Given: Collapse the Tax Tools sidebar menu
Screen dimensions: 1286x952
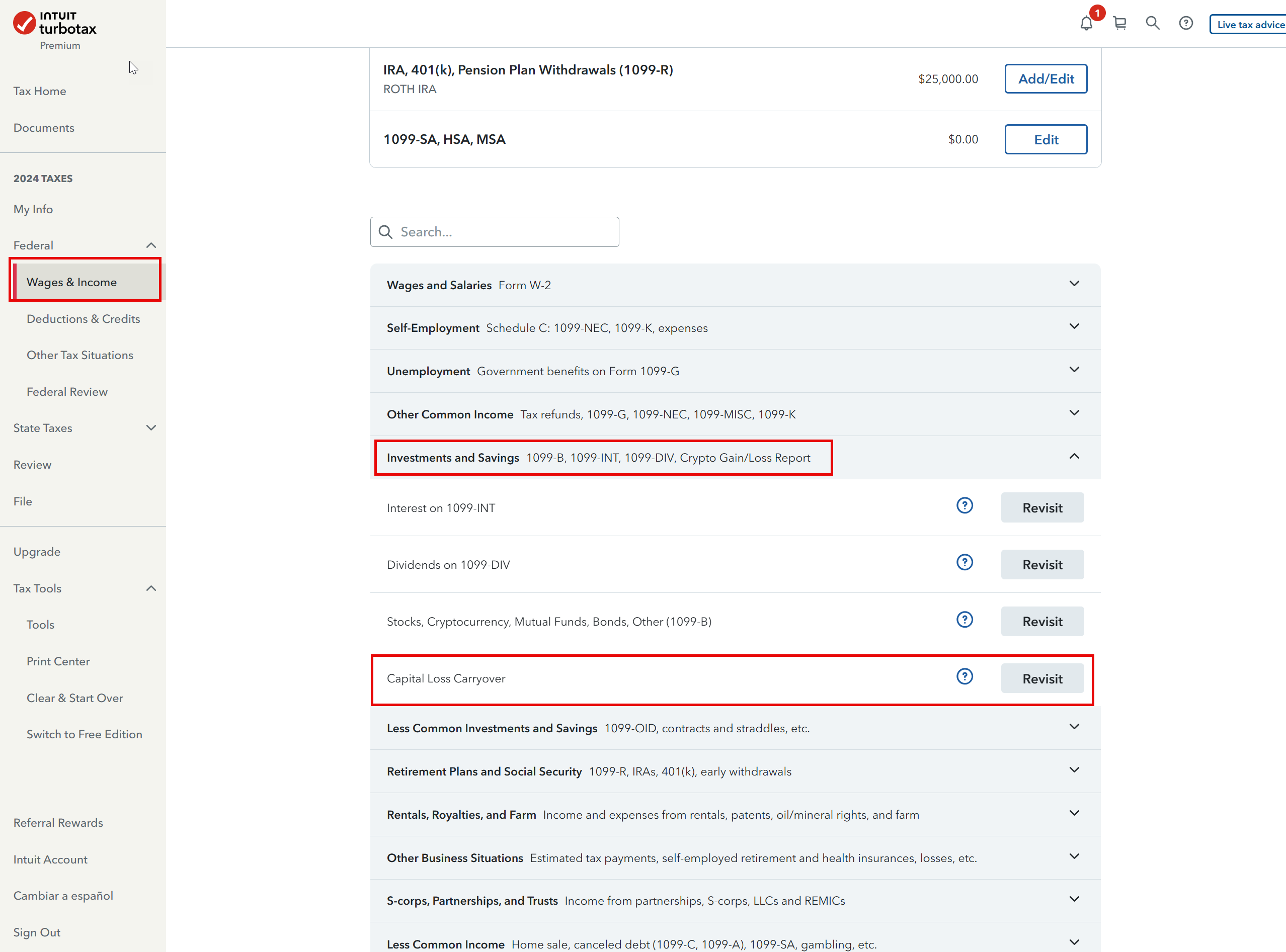Looking at the screenshot, I should click(x=151, y=588).
